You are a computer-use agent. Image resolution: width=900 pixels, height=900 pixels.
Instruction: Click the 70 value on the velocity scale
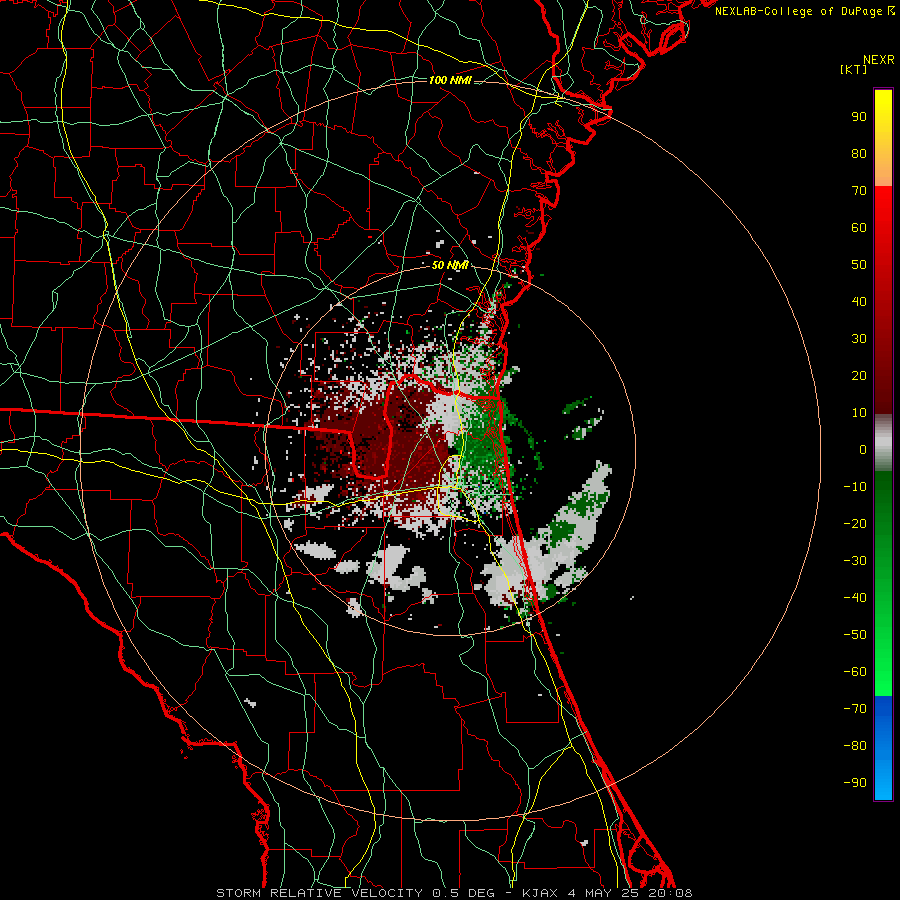tap(859, 191)
